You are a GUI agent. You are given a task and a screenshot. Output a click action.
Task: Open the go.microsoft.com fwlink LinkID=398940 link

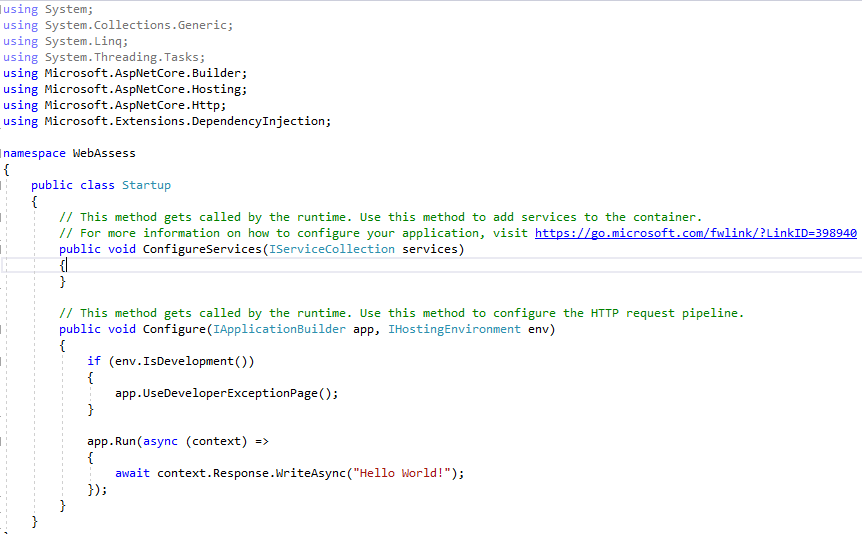[695, 233]
